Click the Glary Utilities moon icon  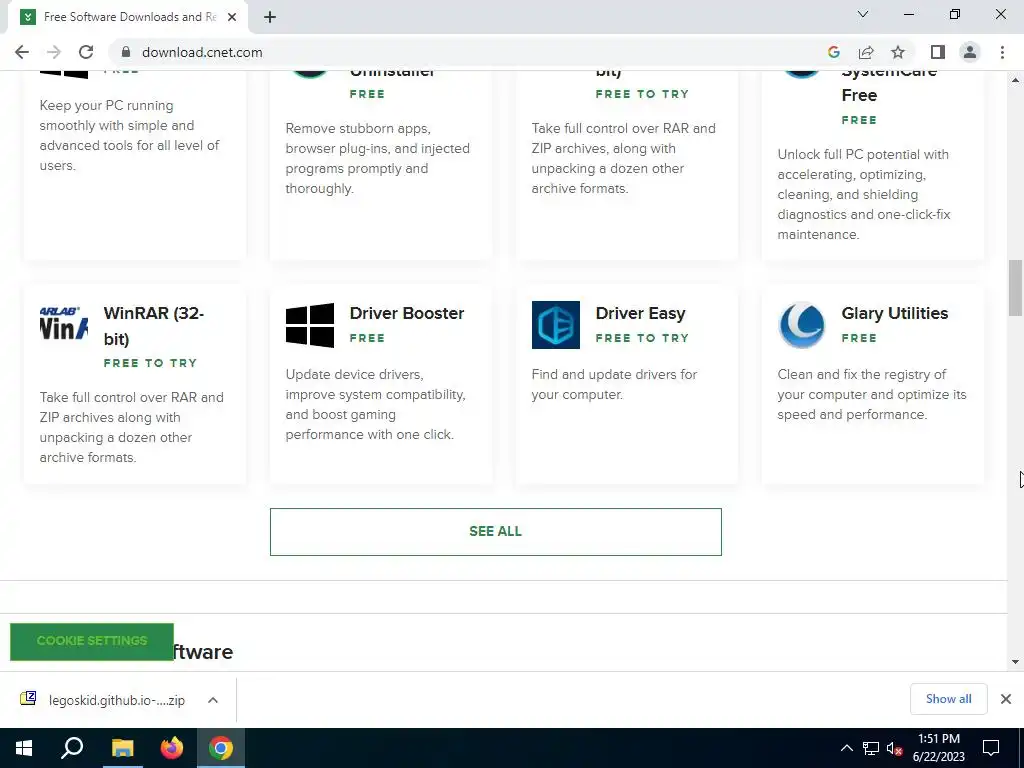pos(801,325)
